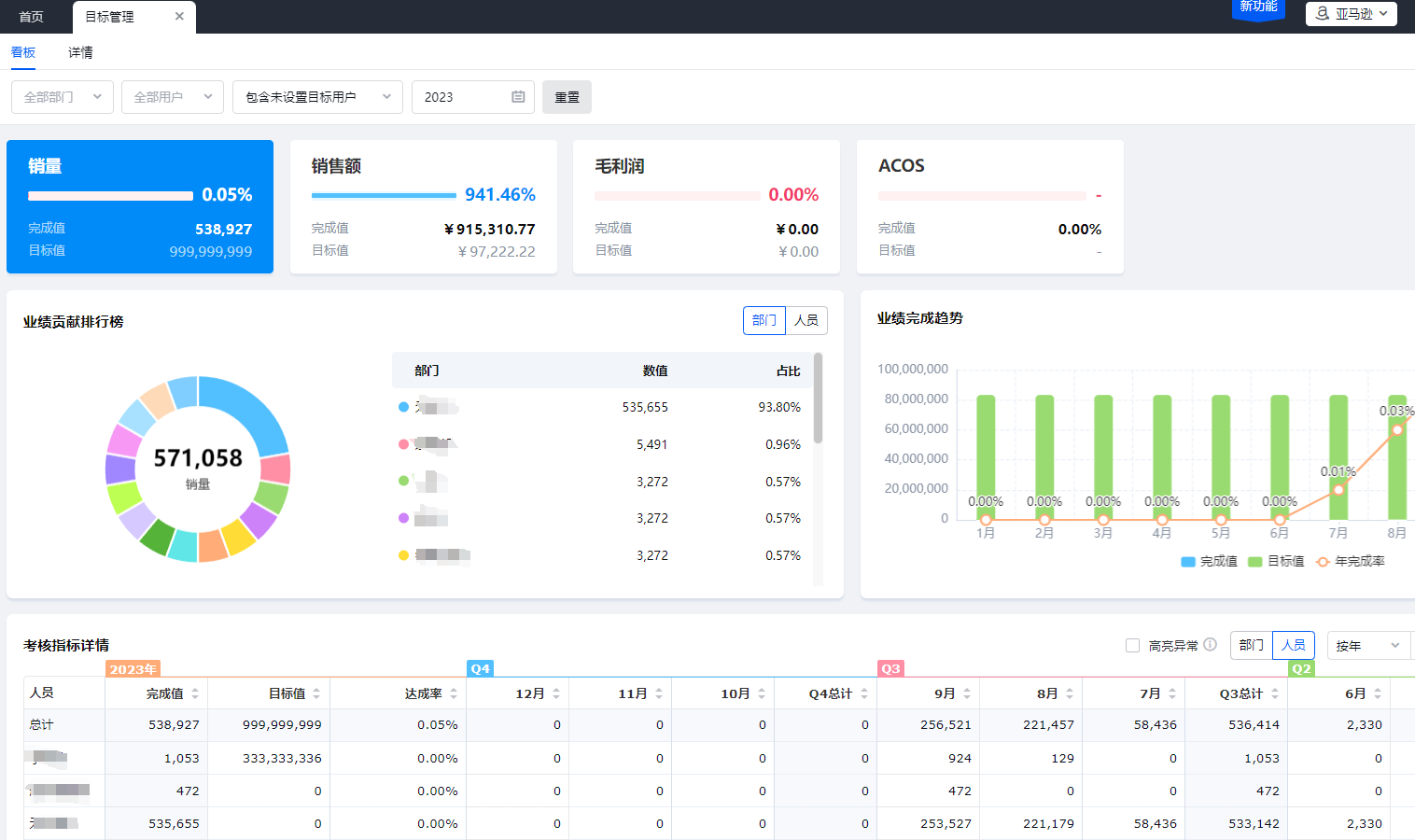Open the calendar icon in year field
Screen dimensions: 1415x840
(x=518, y=97)
